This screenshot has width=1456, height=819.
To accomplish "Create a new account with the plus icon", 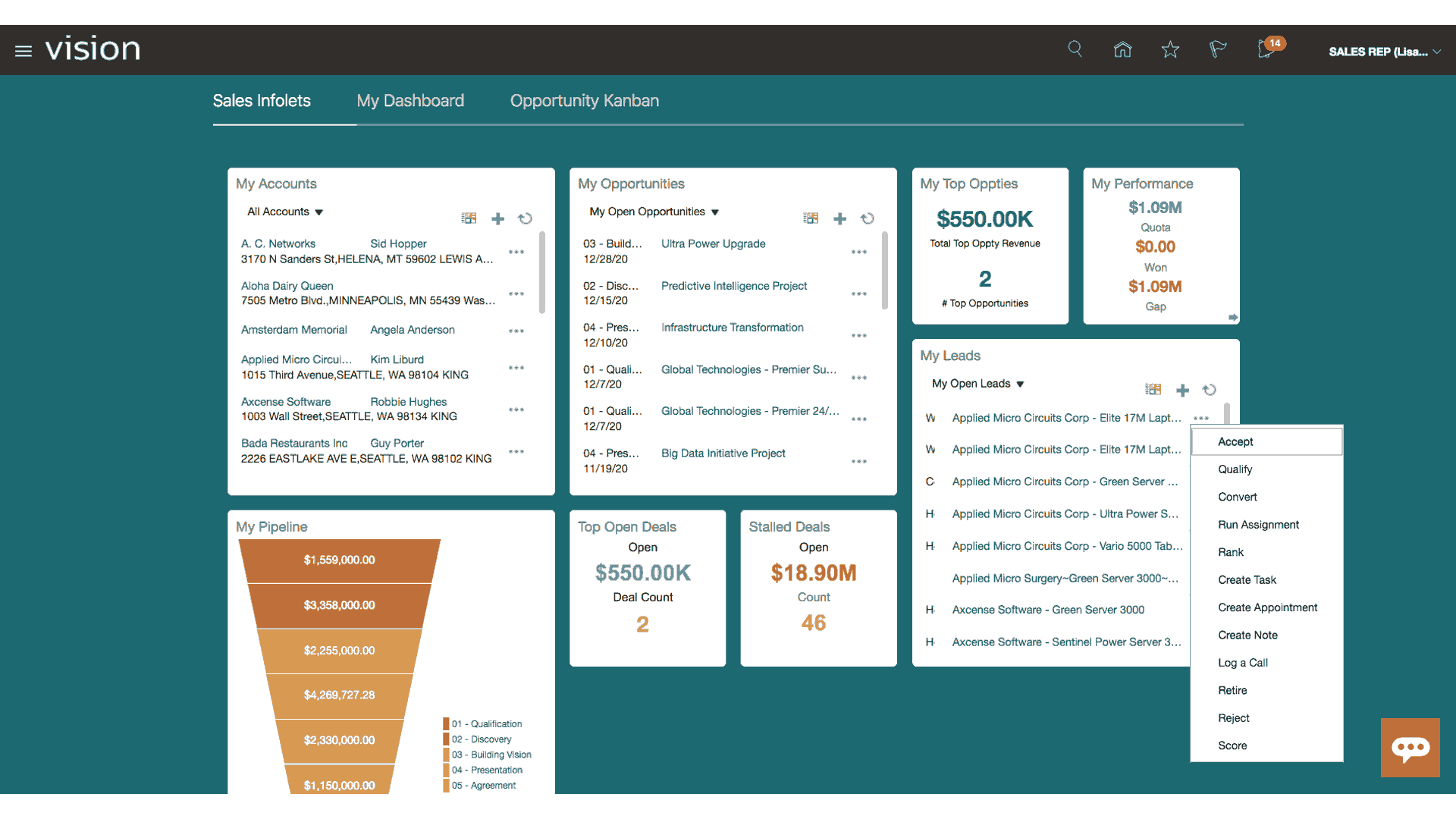I will point(497,218).
